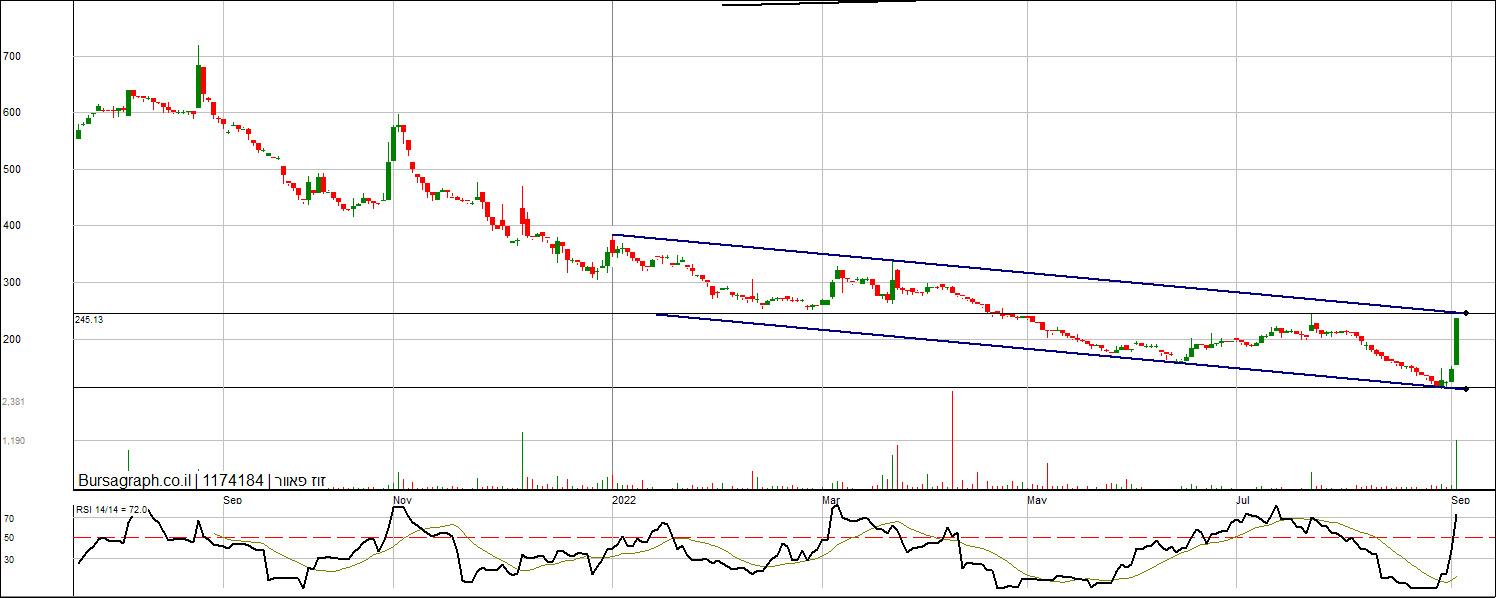Click the 200 price axis label

point(12,340)
